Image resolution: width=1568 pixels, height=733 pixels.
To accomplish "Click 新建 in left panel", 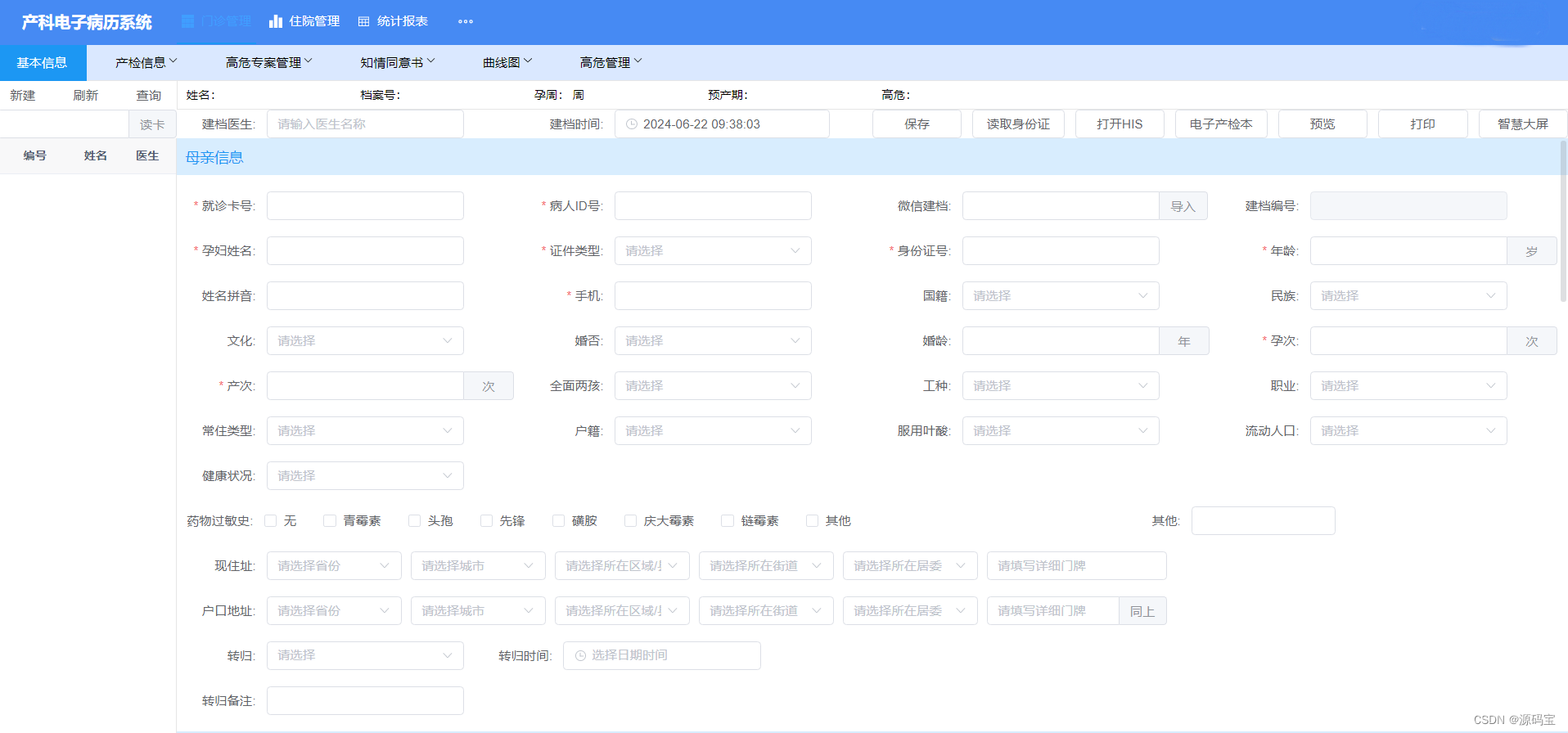I will click(x=23, y=96).
